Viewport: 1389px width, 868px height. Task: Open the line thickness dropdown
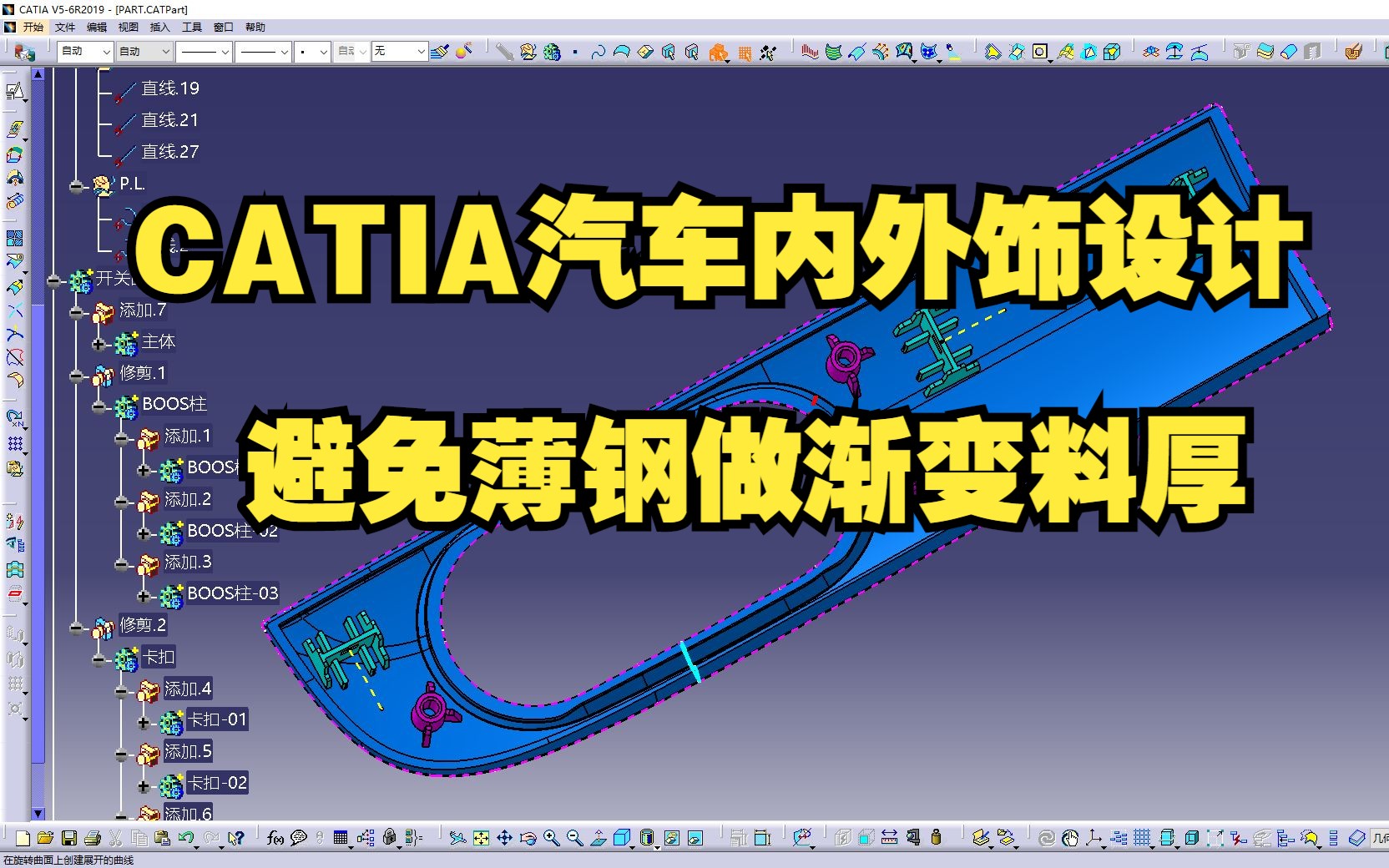pyautogui.click(x=204, y=52)
